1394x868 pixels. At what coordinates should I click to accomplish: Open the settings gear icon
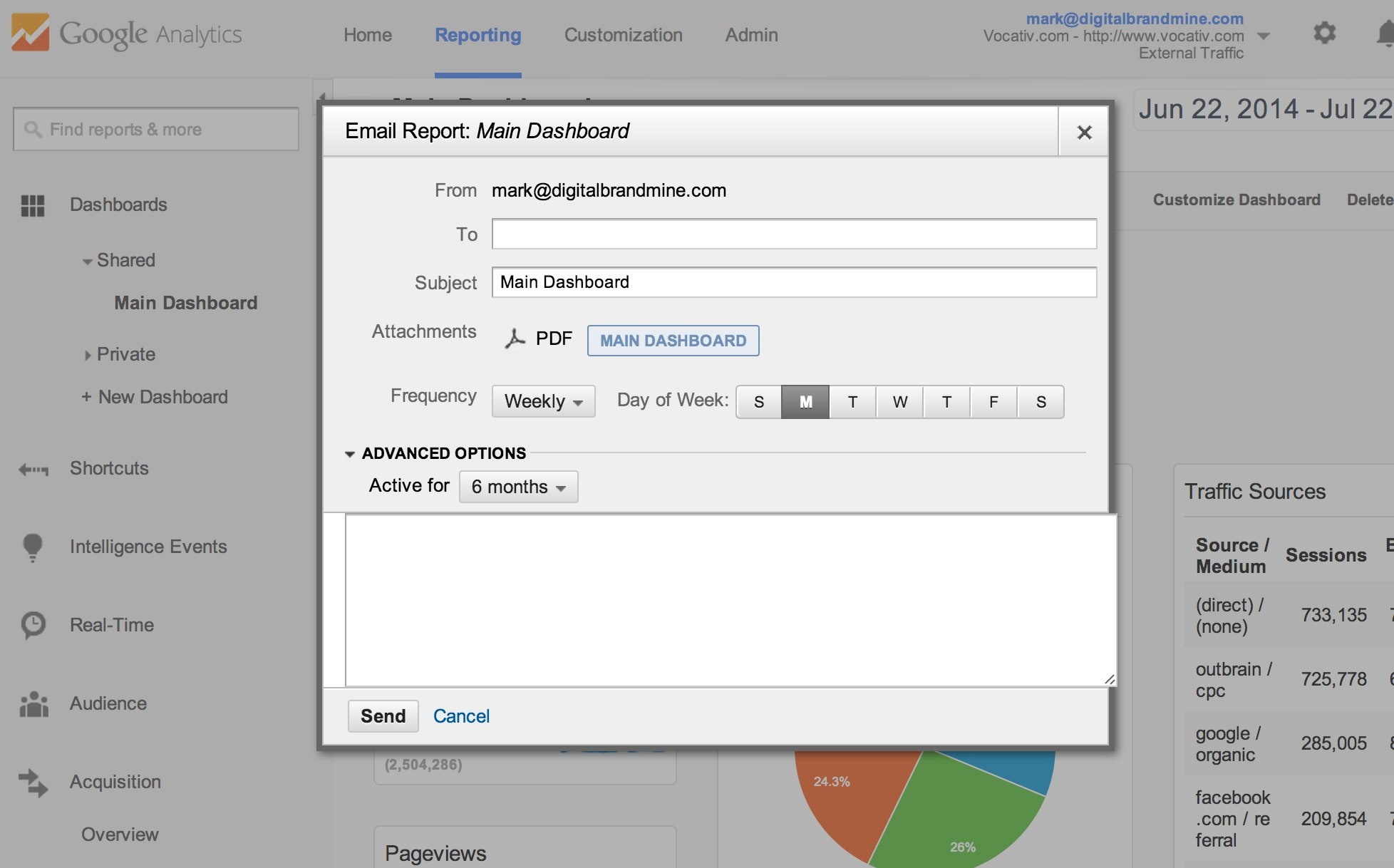click(x=1324, y=33)
